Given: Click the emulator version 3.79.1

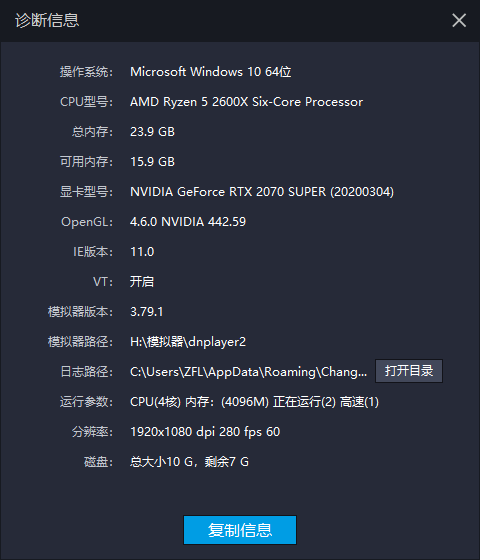Looking at the screenshot, I should point(146,312).
